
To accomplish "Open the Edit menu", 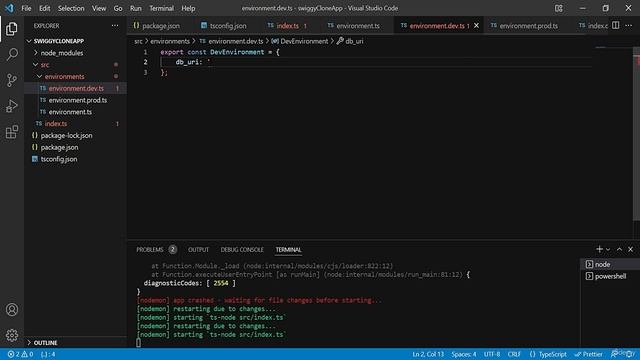I will click(44, 8).
